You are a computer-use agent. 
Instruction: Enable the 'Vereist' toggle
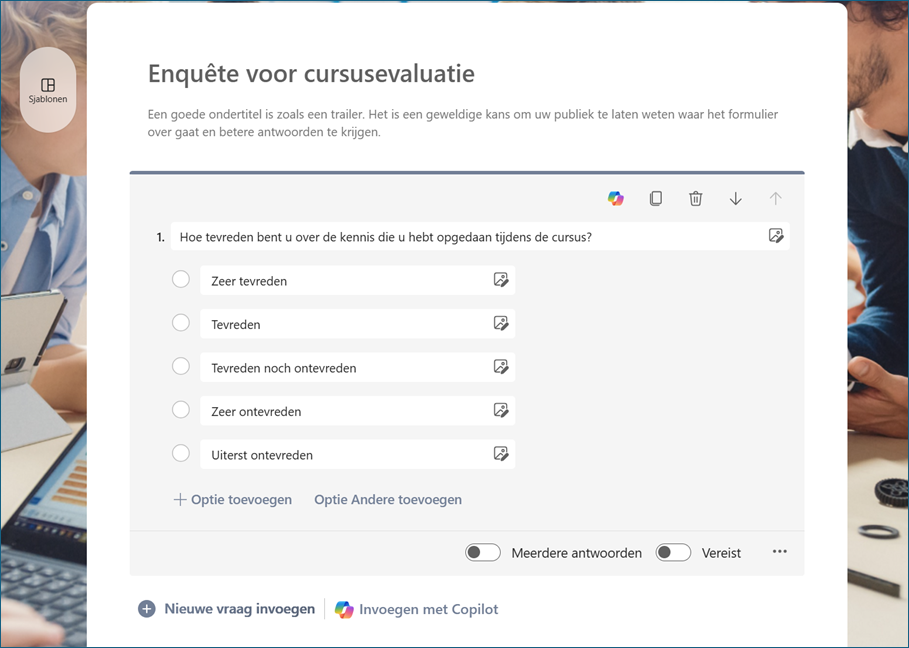pyautogui.click(x=673, y=552)
